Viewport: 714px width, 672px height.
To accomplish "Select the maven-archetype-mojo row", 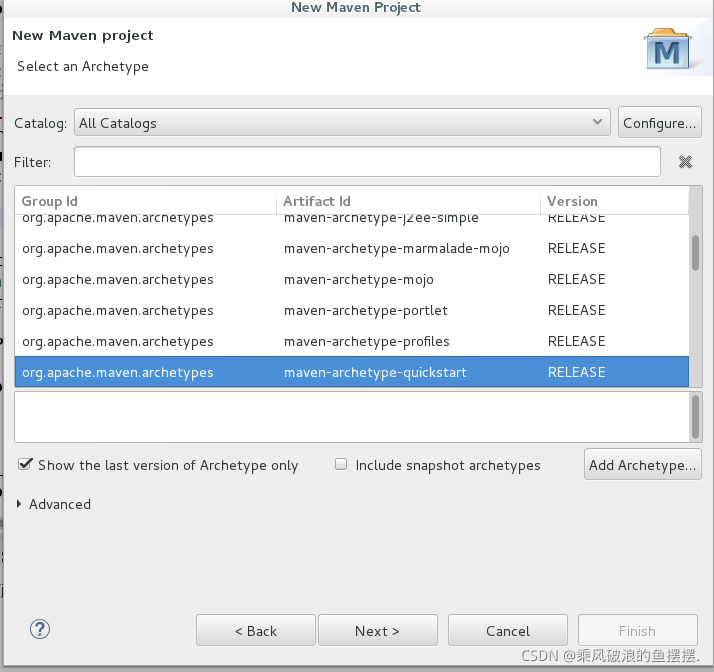I will [352, 280].
